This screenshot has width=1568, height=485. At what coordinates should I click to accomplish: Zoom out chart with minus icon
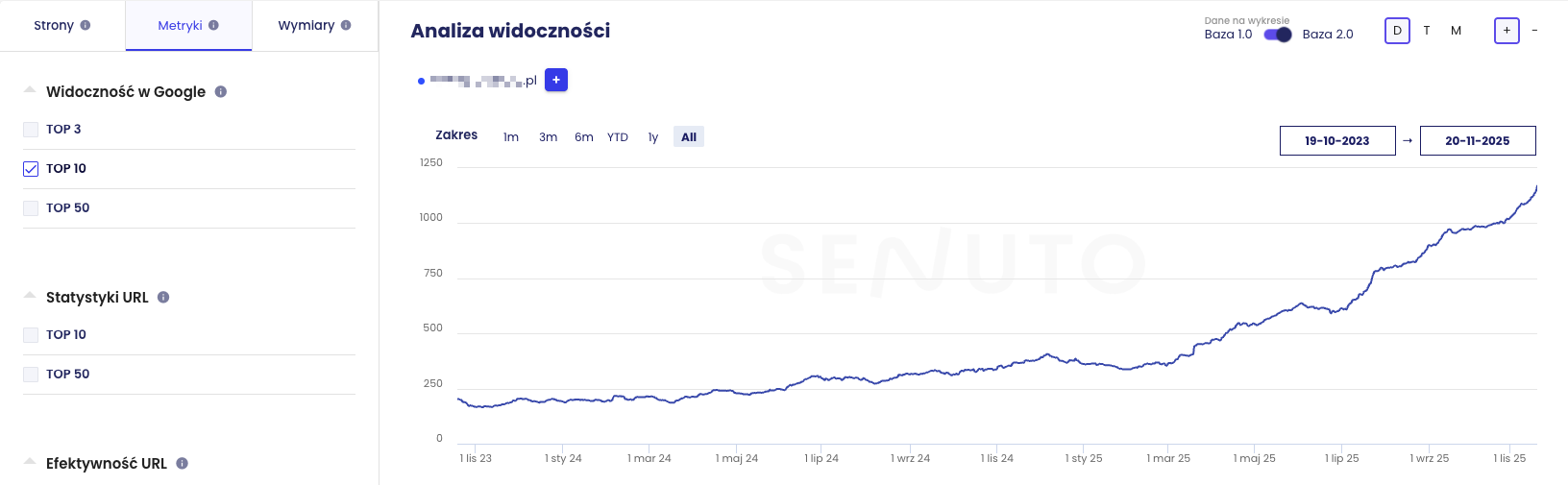[1534, 31]
